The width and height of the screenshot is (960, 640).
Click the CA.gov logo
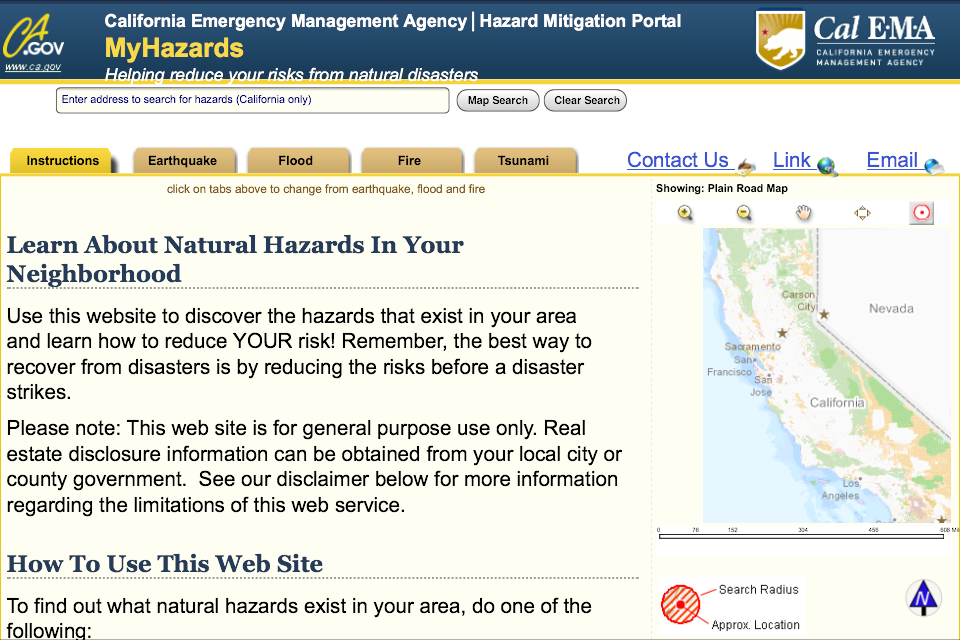(x=33, y=37)
